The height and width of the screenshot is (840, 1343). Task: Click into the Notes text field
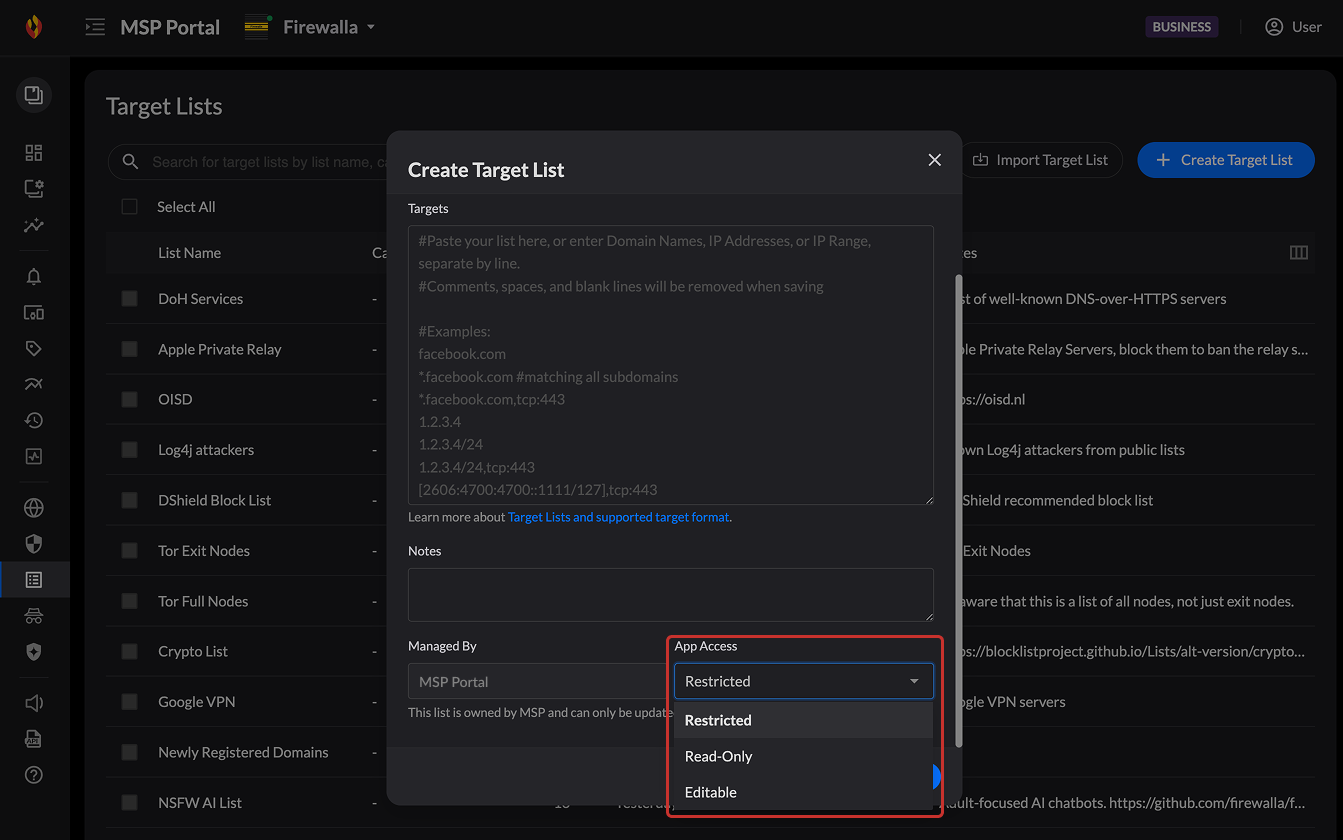coord(670,594)
